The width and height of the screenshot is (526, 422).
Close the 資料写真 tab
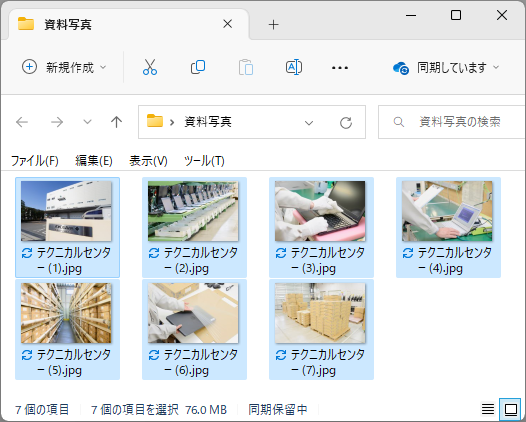click(x=227, y=24)
